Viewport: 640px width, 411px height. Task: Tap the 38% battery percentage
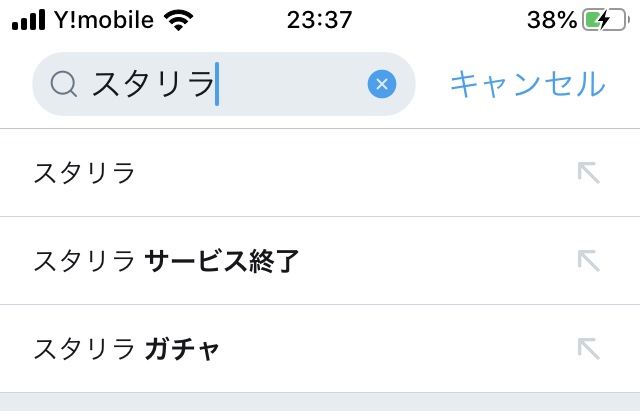click(551, 19)
